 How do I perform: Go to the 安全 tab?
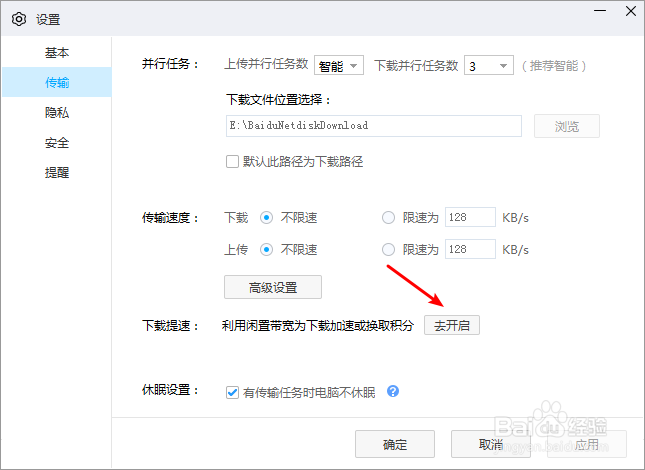pos(57,143)
